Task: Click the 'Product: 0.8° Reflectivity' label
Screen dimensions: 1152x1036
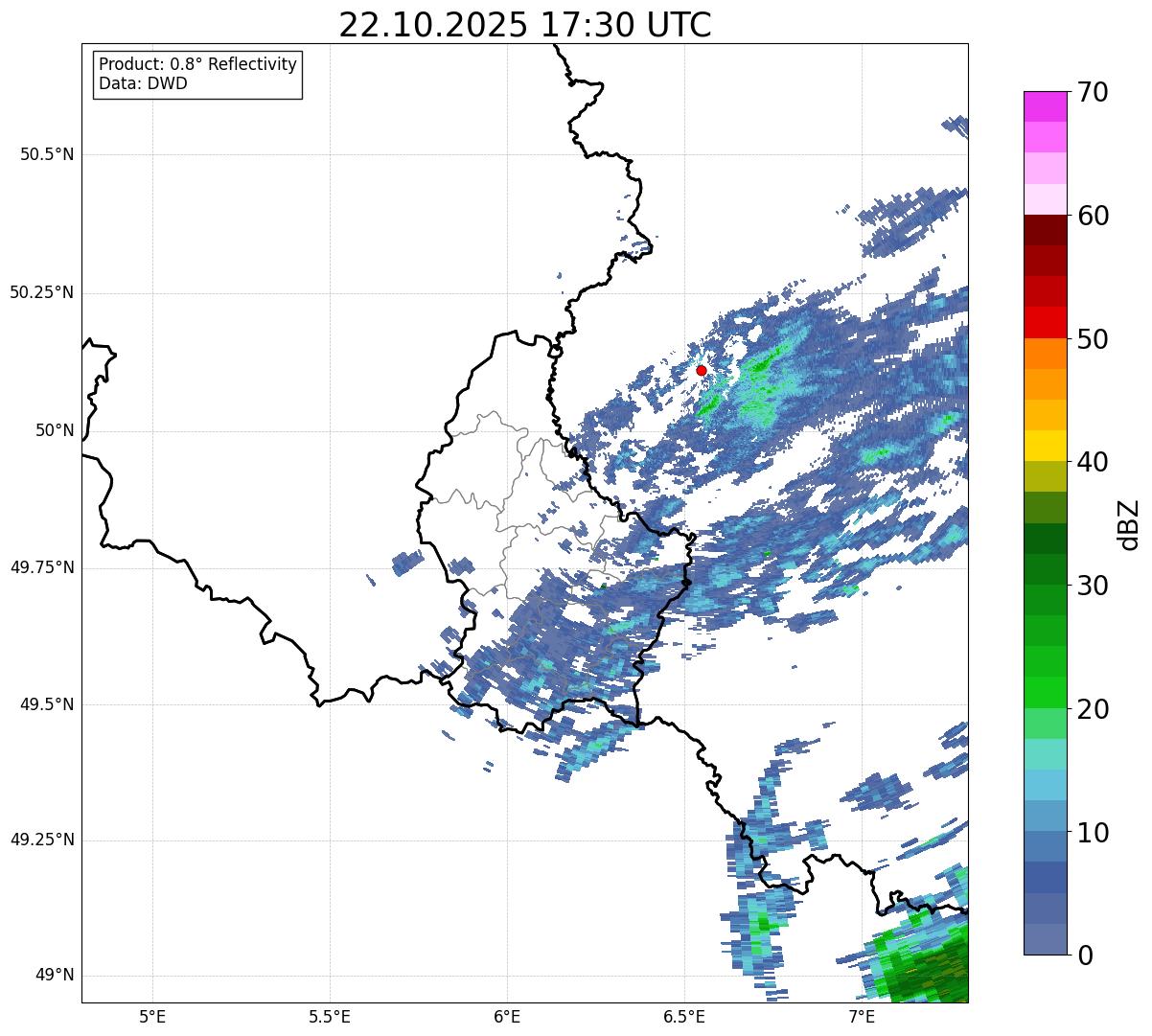Action: pos(198,64)
